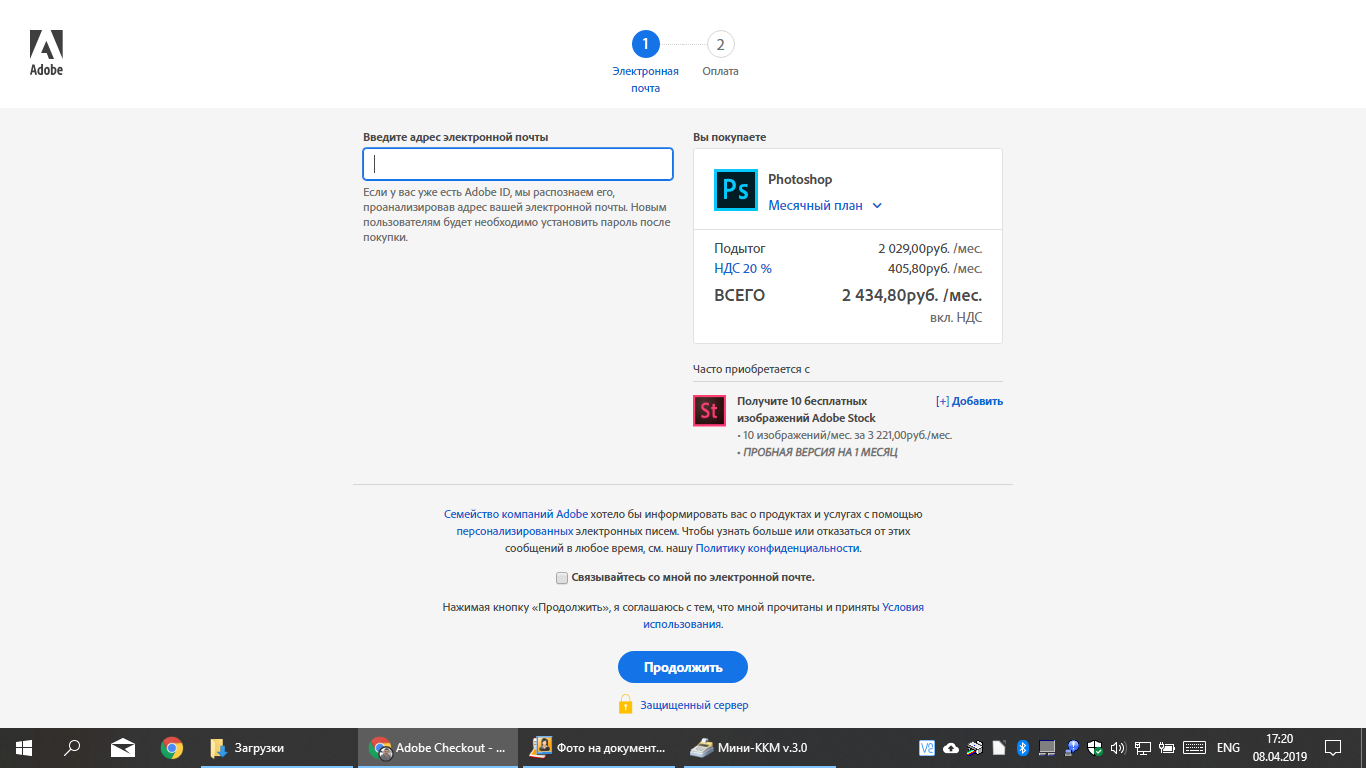Screen dimensions: 1366x768
Task: Focus the email address input field
Action: pyautogui.click(x=518, y=164)
